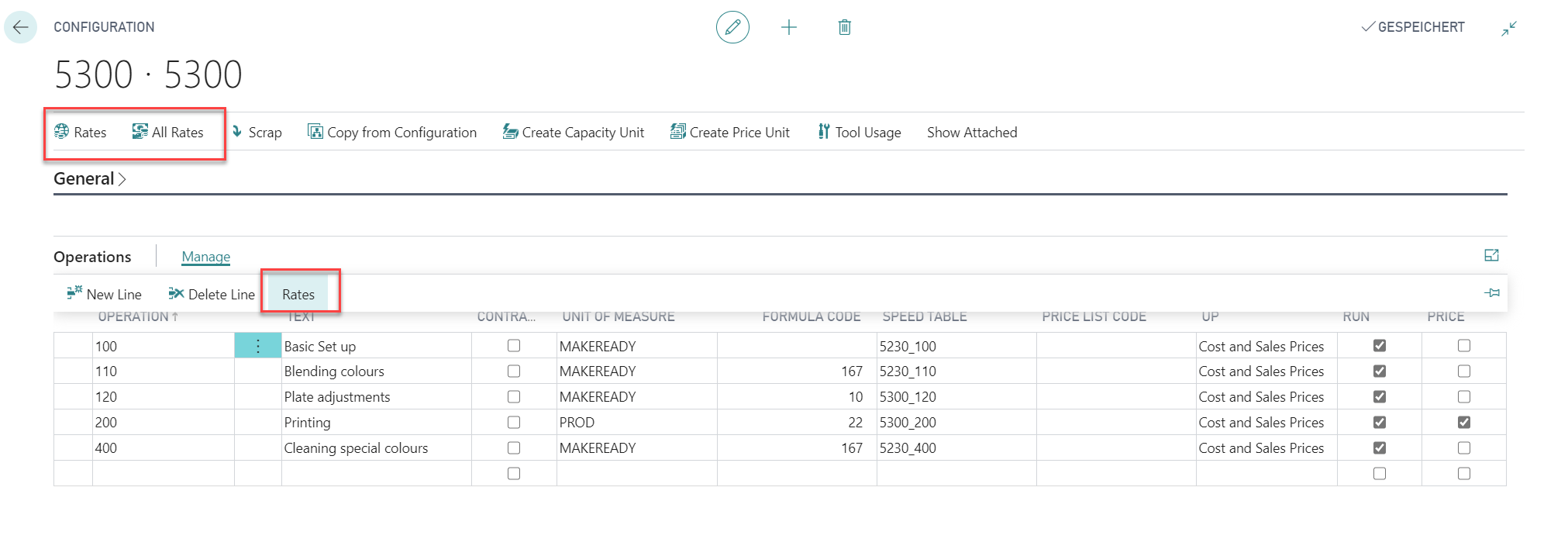Open the Manage tab in Operations

point(206,257)
